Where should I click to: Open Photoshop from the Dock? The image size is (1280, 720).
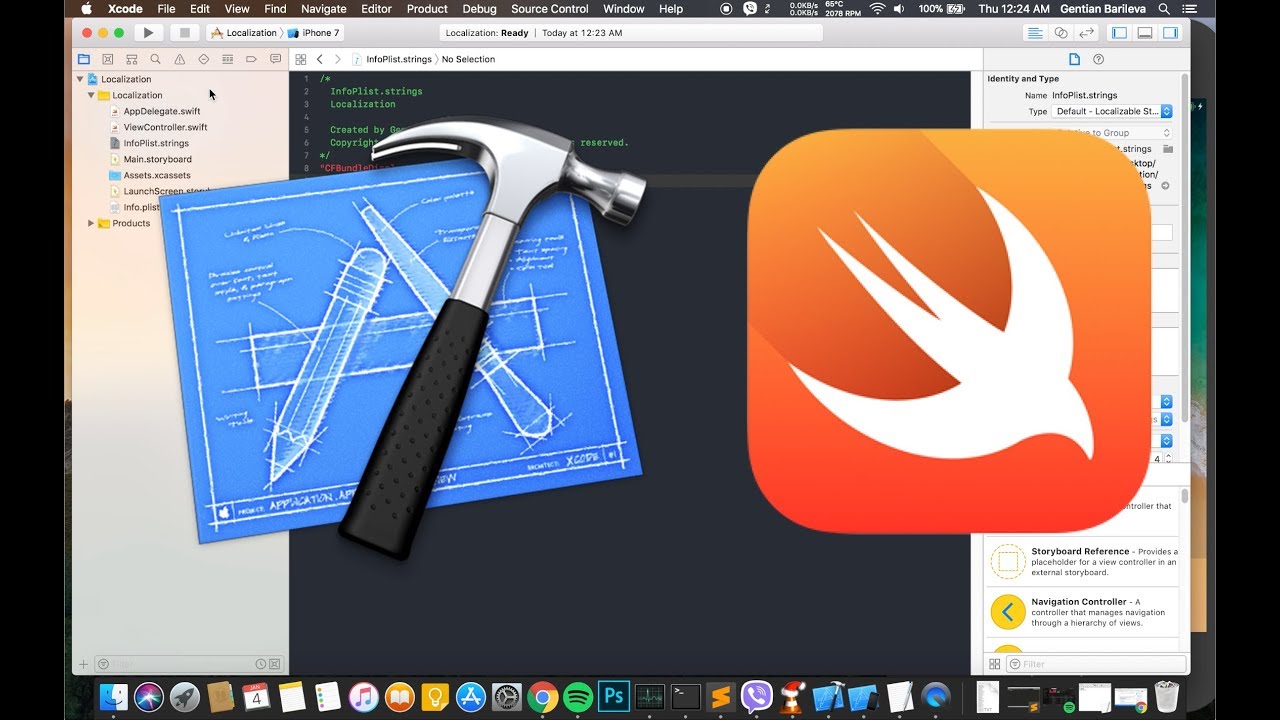click(x=613, y=696)
